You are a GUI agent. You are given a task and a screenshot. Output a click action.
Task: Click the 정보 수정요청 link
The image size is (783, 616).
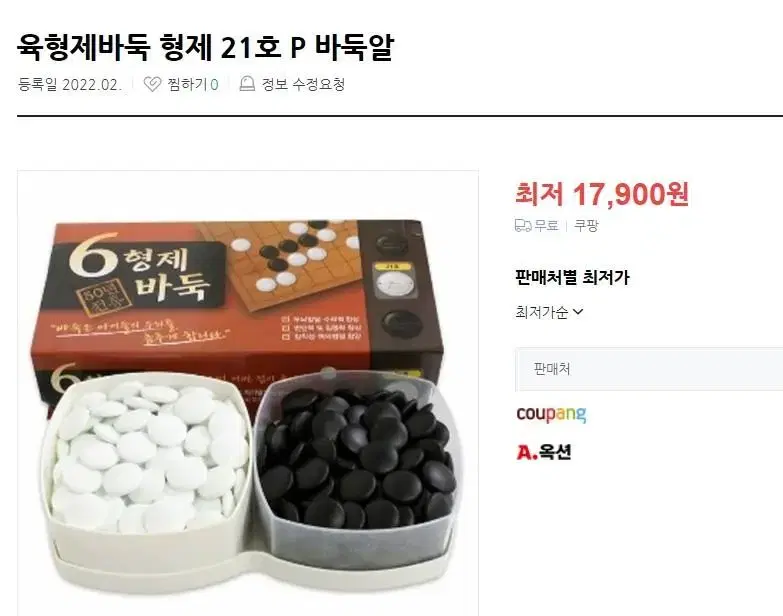pyautogui.click(x=303, y=84)
